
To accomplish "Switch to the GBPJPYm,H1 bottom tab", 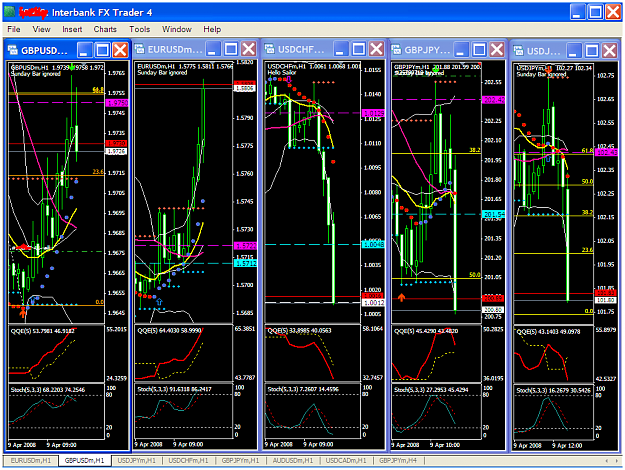I will point(240,460).
